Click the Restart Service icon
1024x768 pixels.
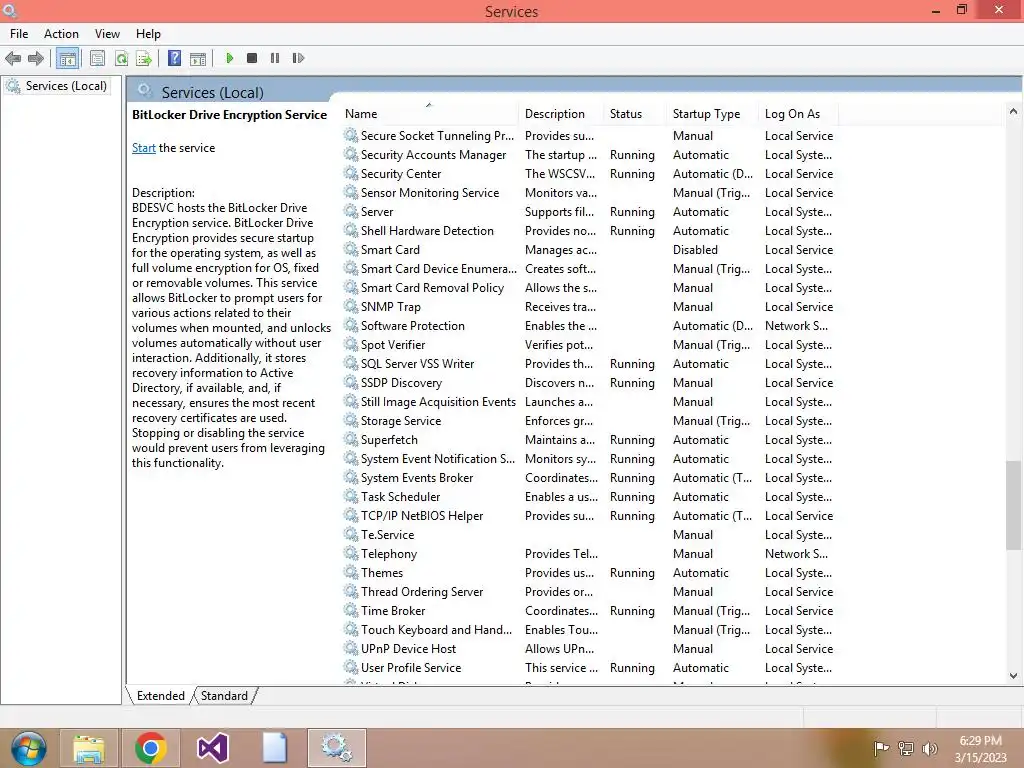[298, 58]
